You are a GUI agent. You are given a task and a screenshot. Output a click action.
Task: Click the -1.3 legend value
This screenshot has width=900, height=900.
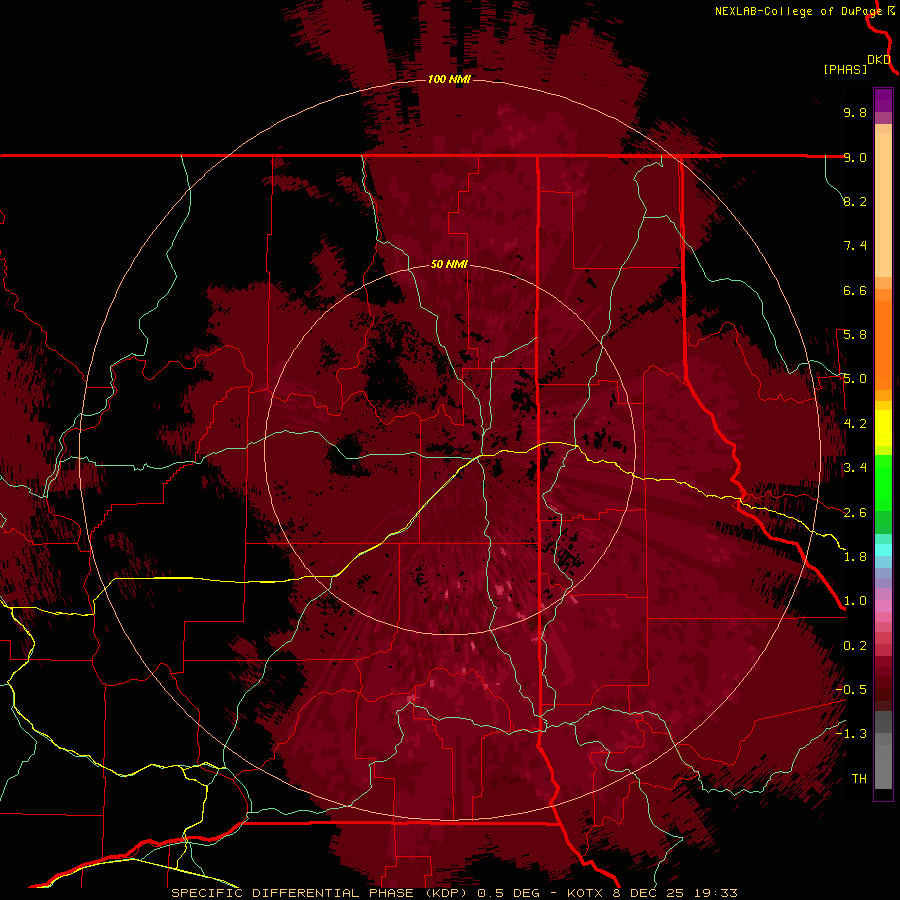click(x=851, y=734)
